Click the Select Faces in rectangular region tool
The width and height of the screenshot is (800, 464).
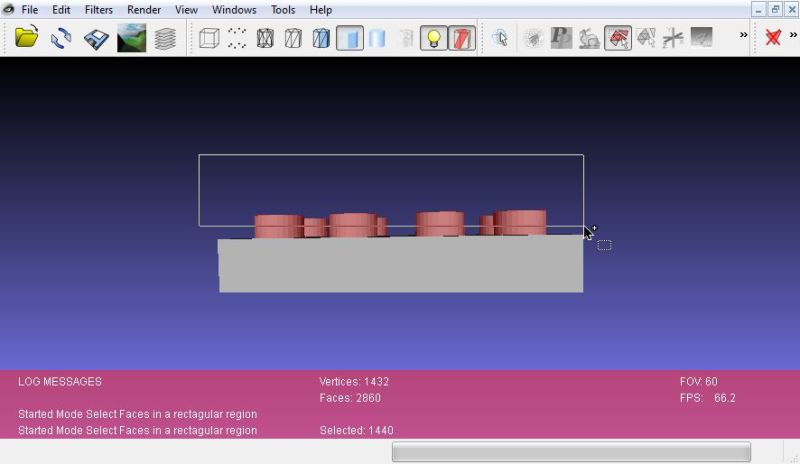(x=617, y=38)
